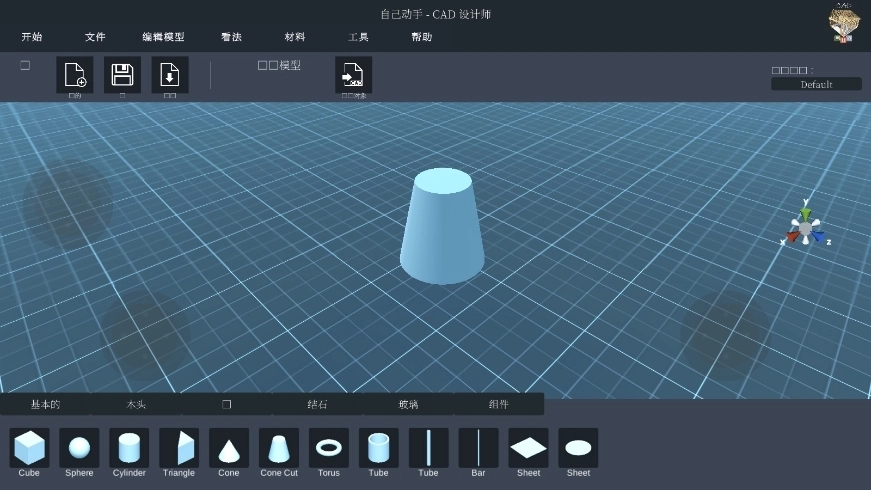The height and width of the screenshot is (490, 871).
Task: Pick the Cylinder primitive
Action: point(129,448)
